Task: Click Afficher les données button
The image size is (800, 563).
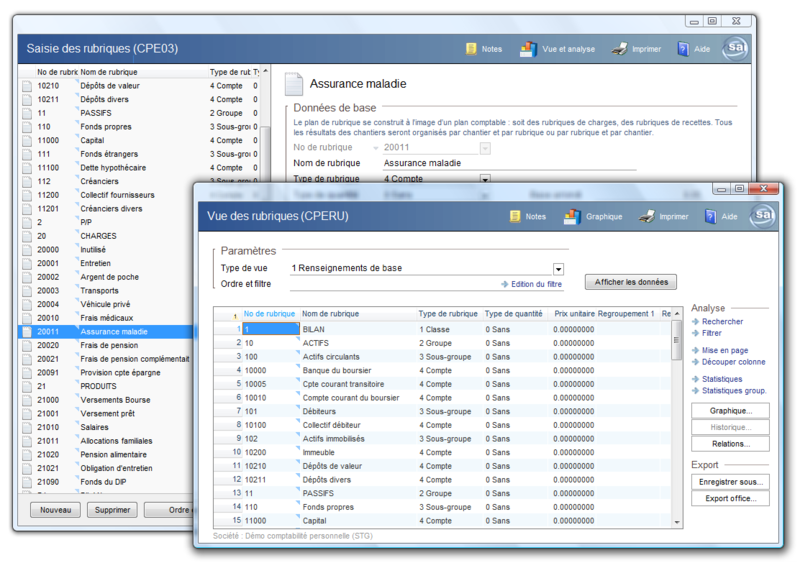Action: [631, 282]
